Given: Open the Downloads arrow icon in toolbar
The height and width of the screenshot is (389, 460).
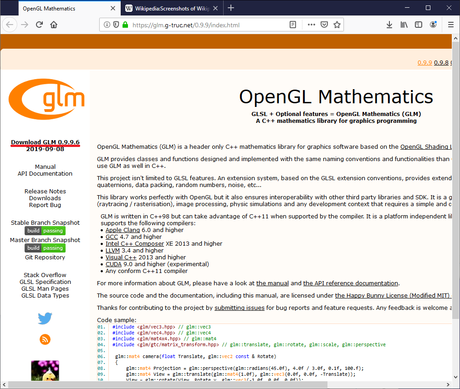Looking at the screenshot, I should coord(389,25).
